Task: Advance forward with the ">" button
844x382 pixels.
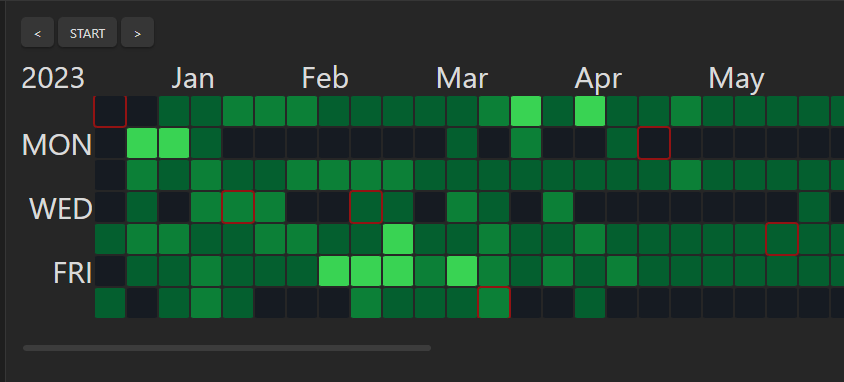Action: click(x=137, y=32)
